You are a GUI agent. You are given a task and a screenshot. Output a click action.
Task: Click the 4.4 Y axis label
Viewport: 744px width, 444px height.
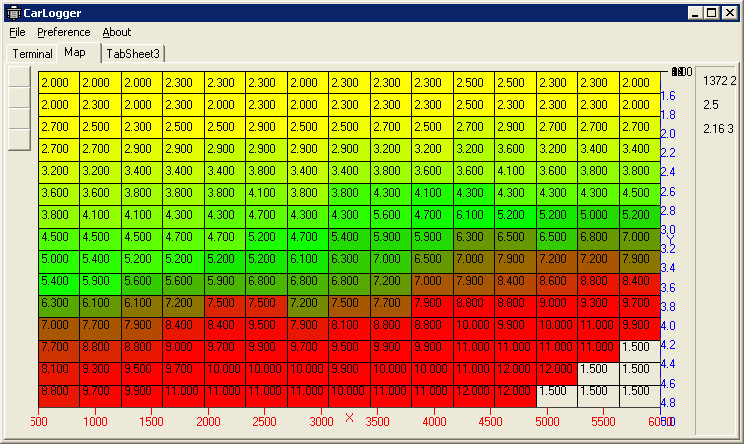pos(668,364)
